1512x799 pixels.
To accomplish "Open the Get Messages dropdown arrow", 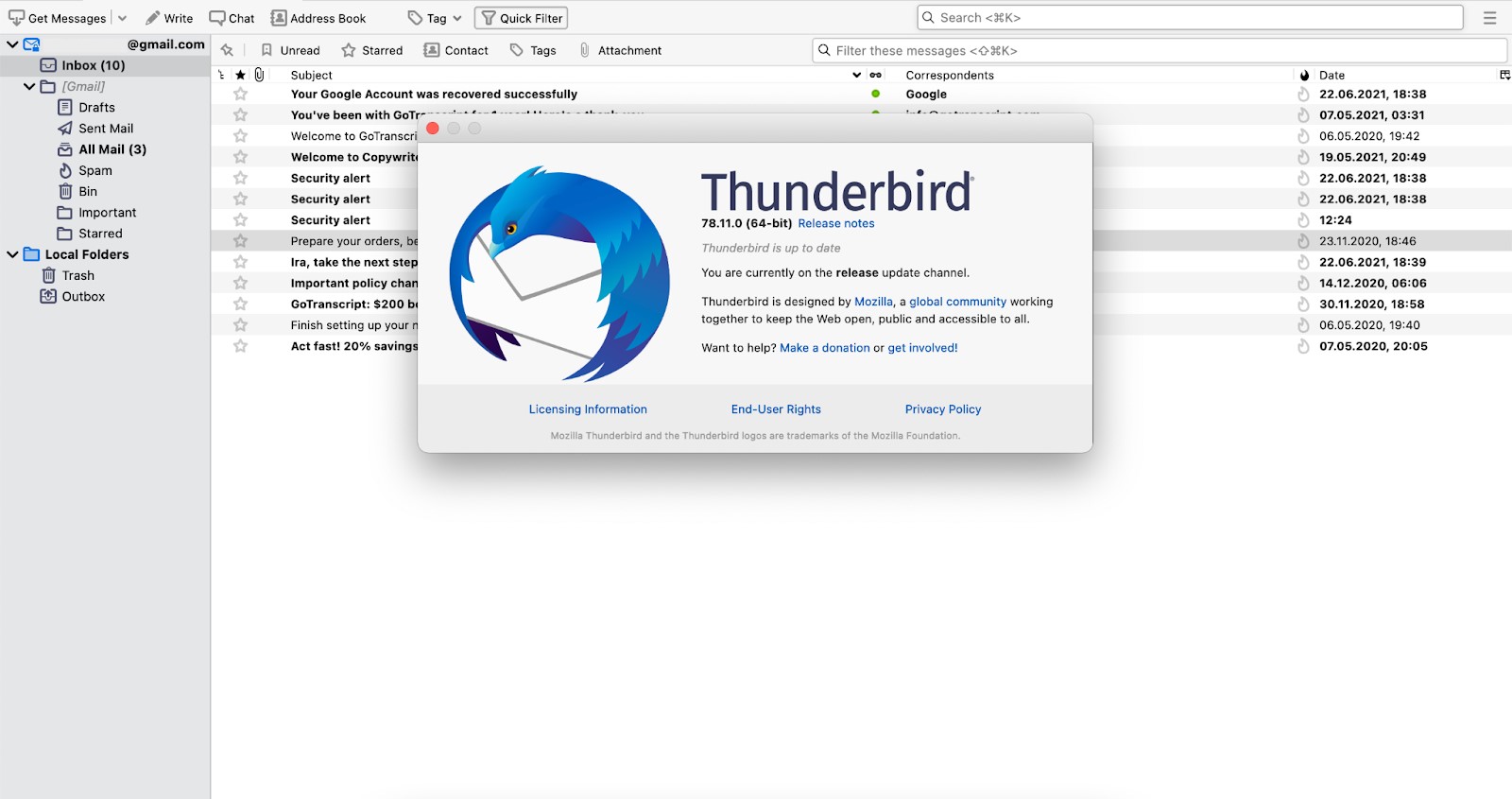I will pyautogui.click(x=122, y=18).
